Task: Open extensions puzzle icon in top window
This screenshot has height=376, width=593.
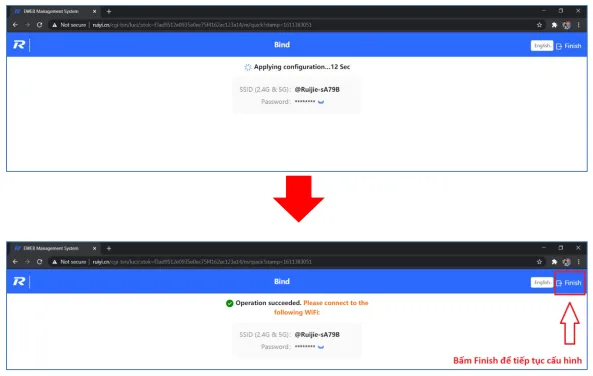Action: pyautogui.click(x=554, y=25)
